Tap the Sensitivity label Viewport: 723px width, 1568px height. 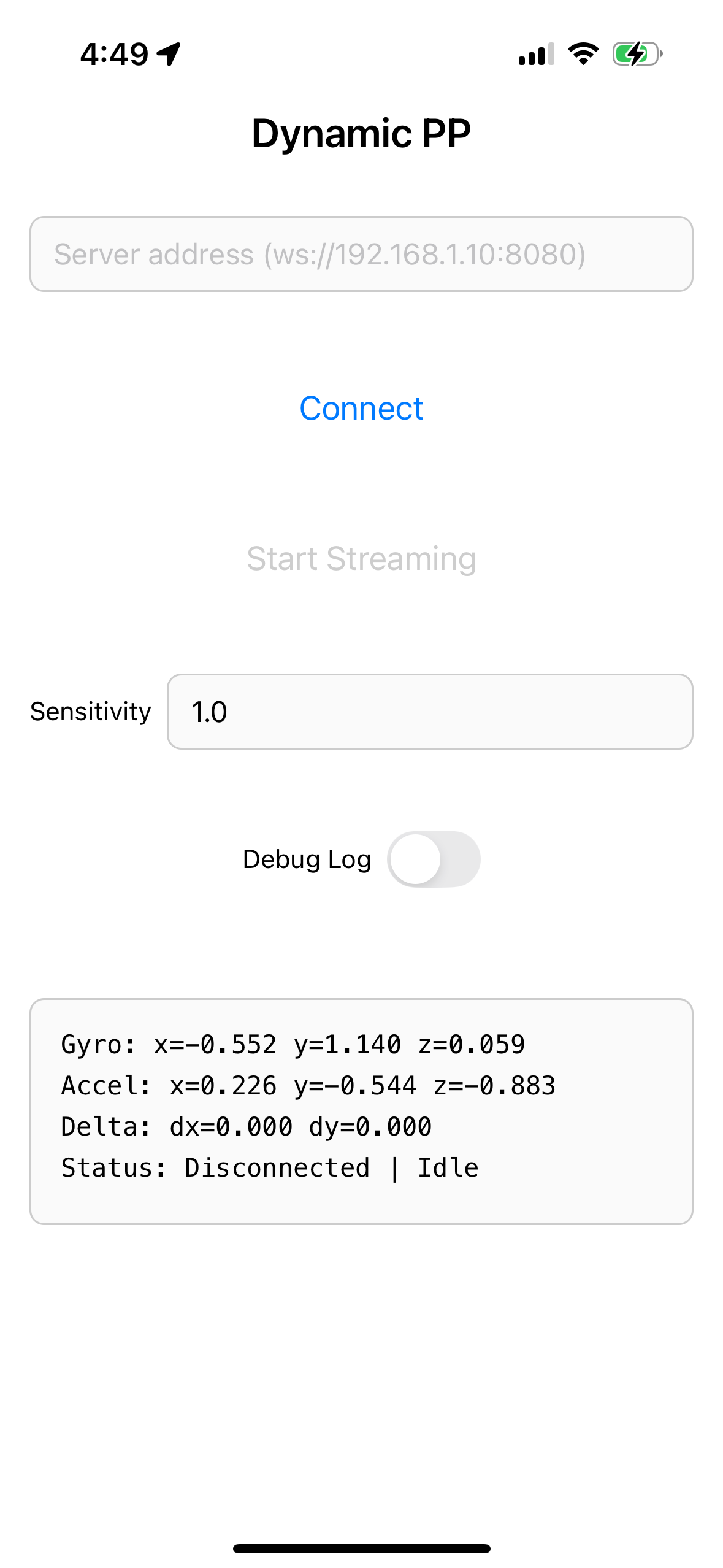(91, 712)
